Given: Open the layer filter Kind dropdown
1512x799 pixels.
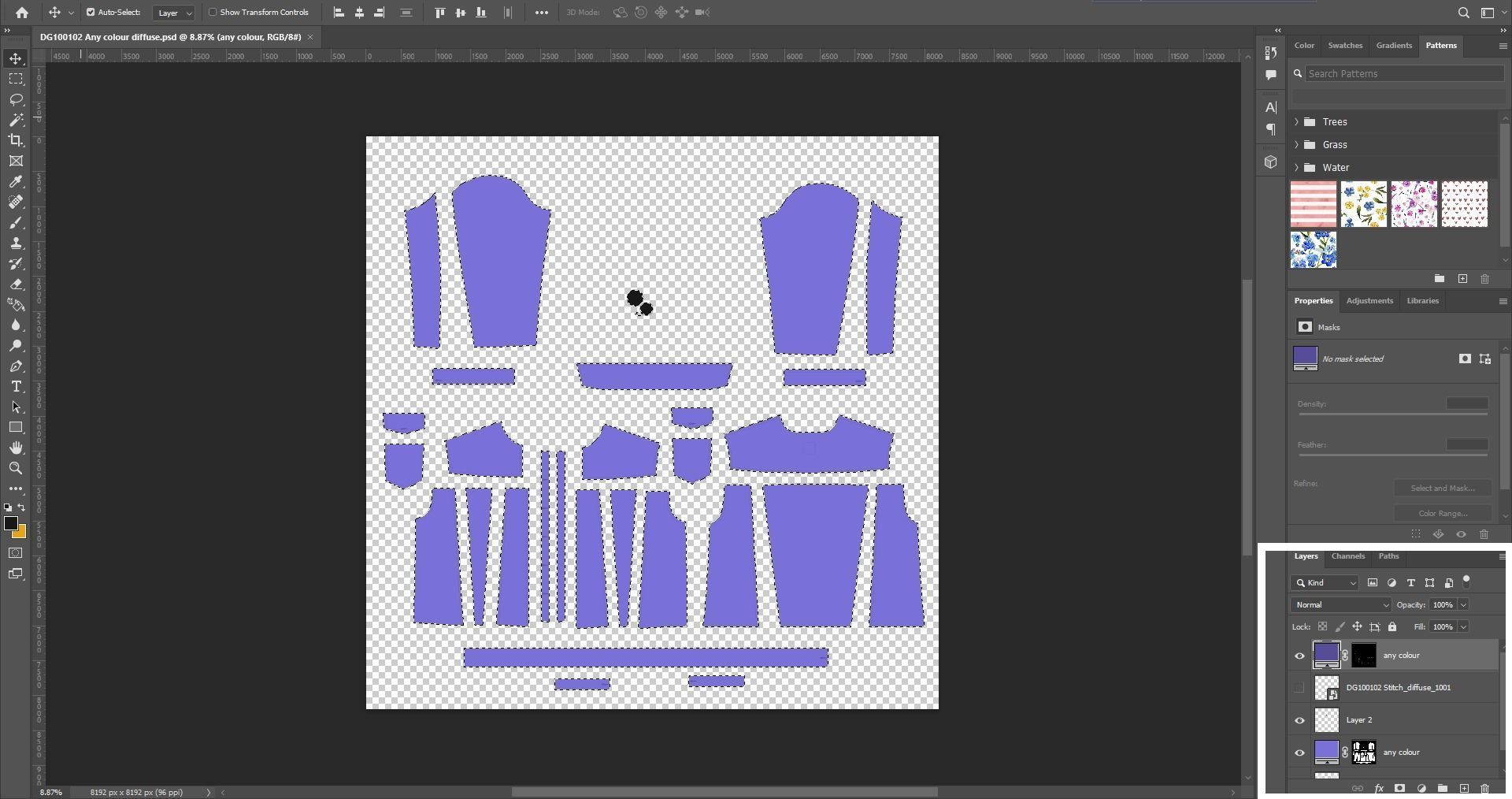Looking at the screenshot, I should coord(1325,583).
